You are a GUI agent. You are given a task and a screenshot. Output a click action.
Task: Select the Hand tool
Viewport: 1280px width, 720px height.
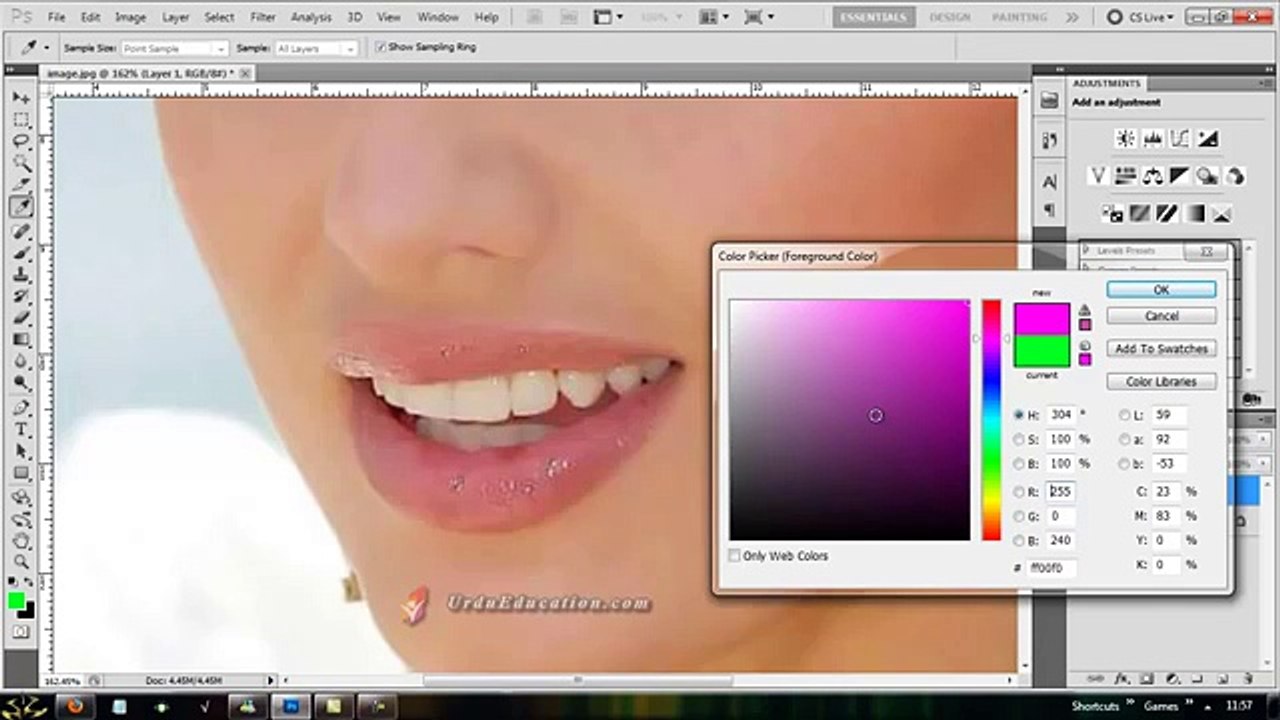click(21, 541)
